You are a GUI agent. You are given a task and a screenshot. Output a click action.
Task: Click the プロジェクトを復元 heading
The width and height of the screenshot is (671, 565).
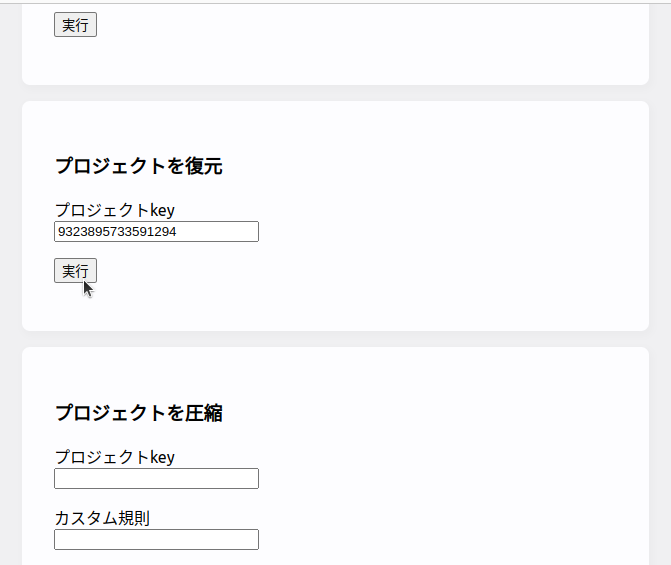[138, 166]
